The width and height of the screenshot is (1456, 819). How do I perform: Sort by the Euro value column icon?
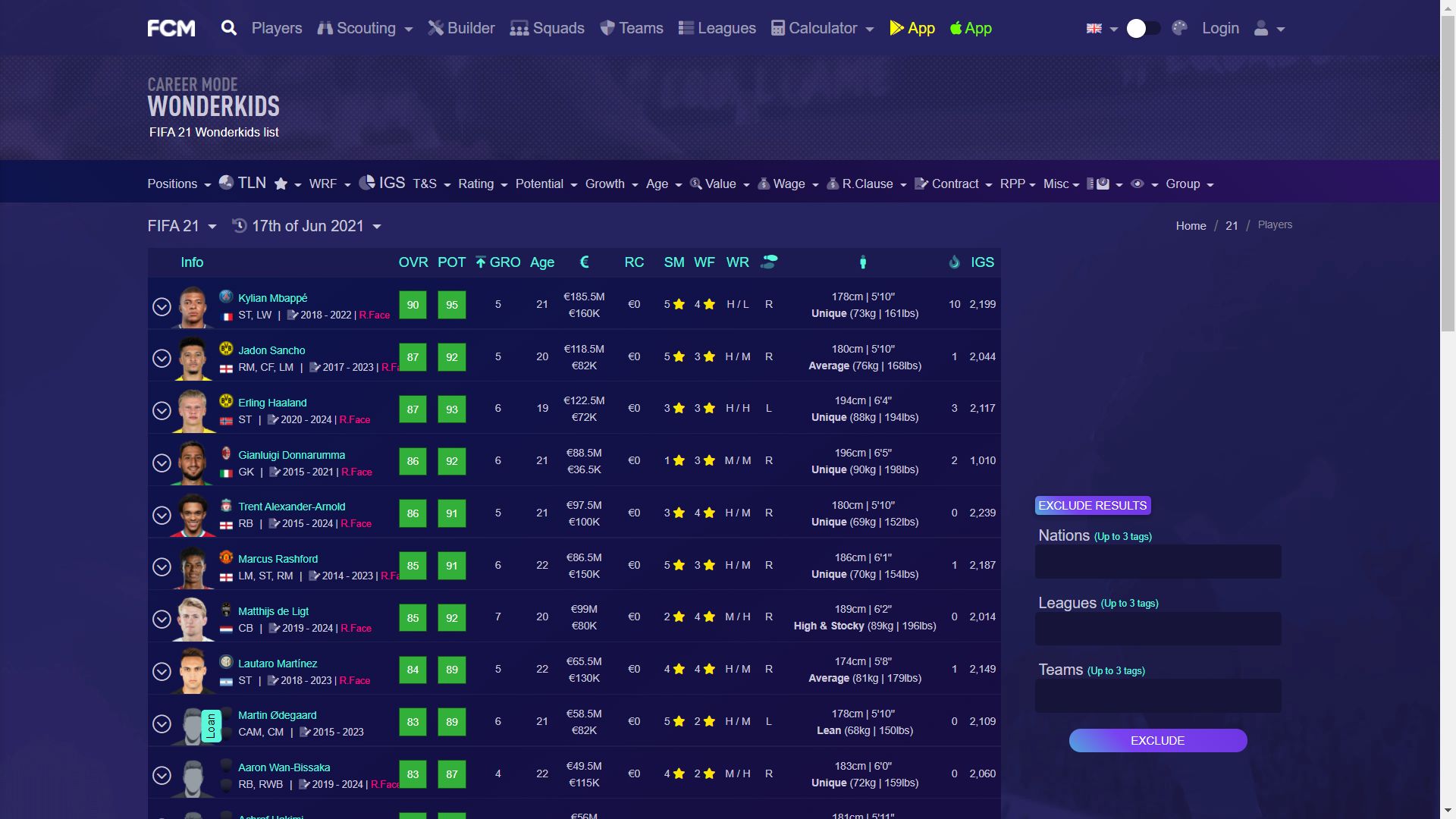(584, 262)
